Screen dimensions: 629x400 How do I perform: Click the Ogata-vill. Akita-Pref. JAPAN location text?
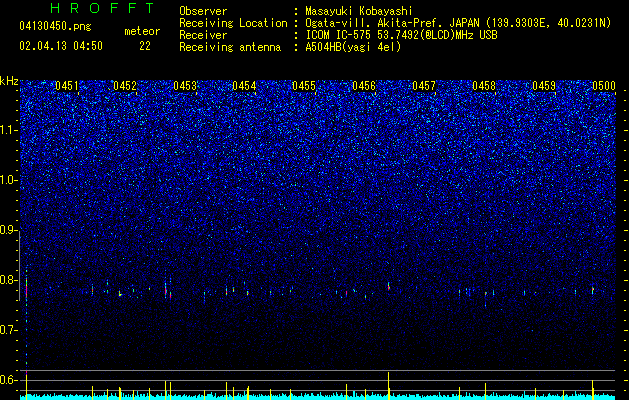coord(458,23)
